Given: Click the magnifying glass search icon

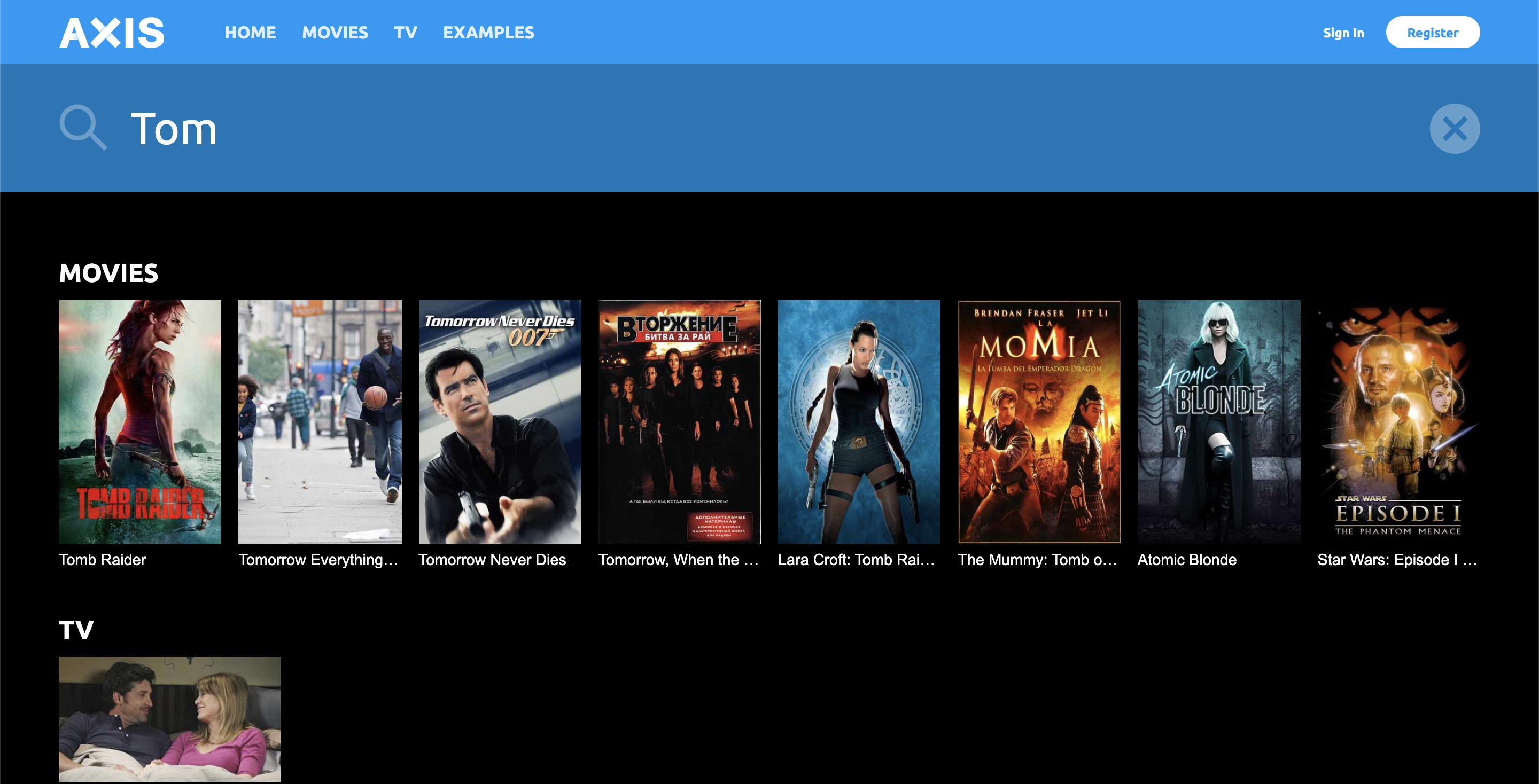Looking at the screenshot, I should pyautogui.click(x=84, y=128).
